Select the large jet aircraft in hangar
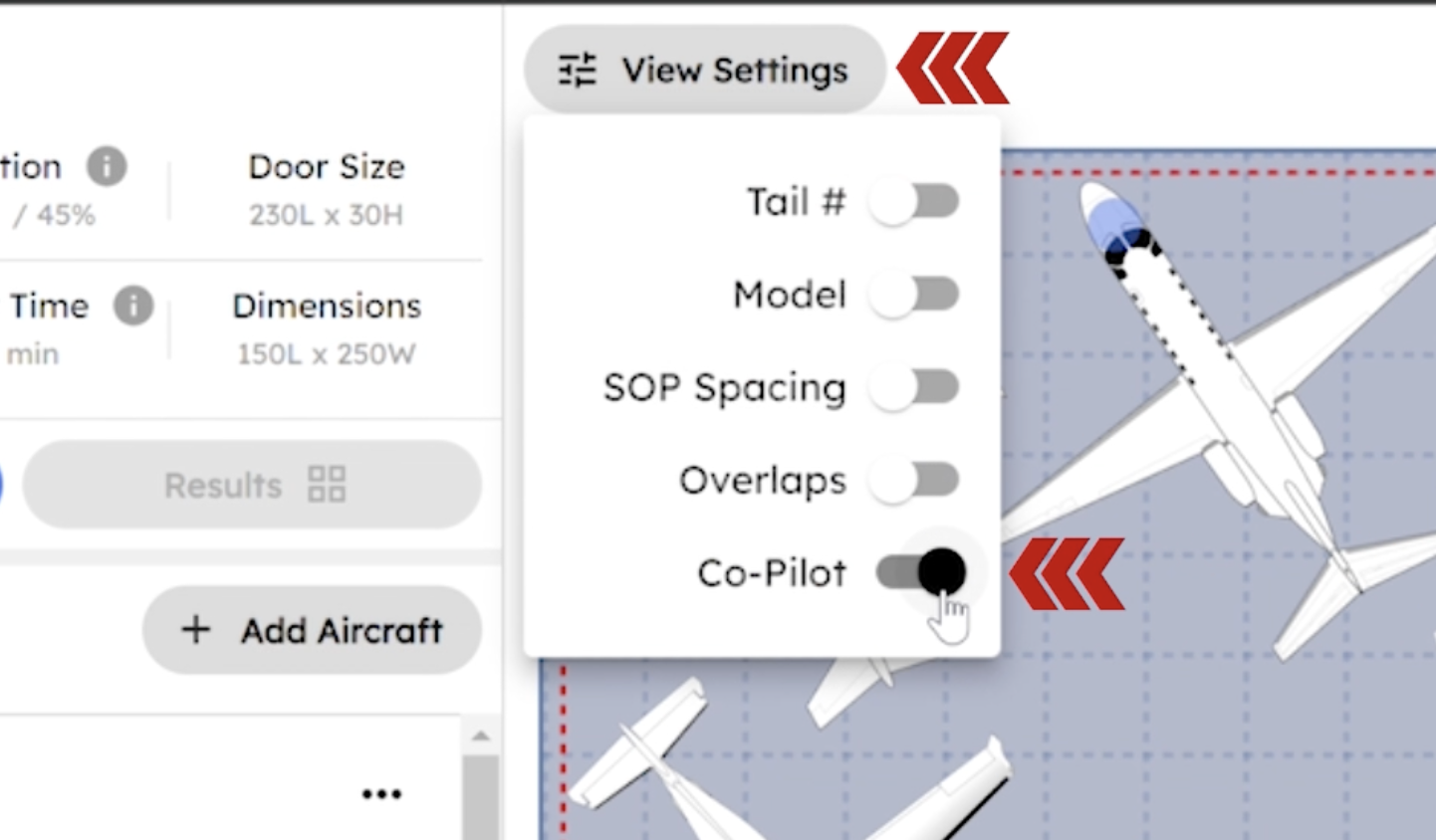 point(1225,398)
